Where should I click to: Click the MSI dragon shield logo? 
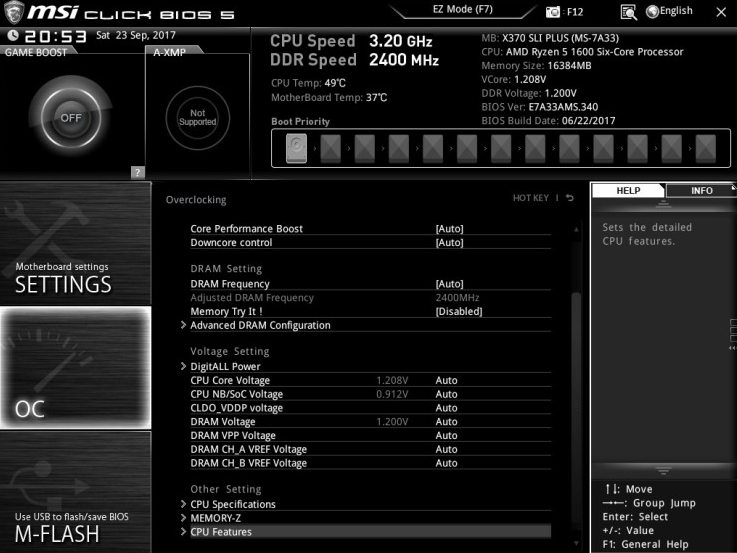coord(13,13)
